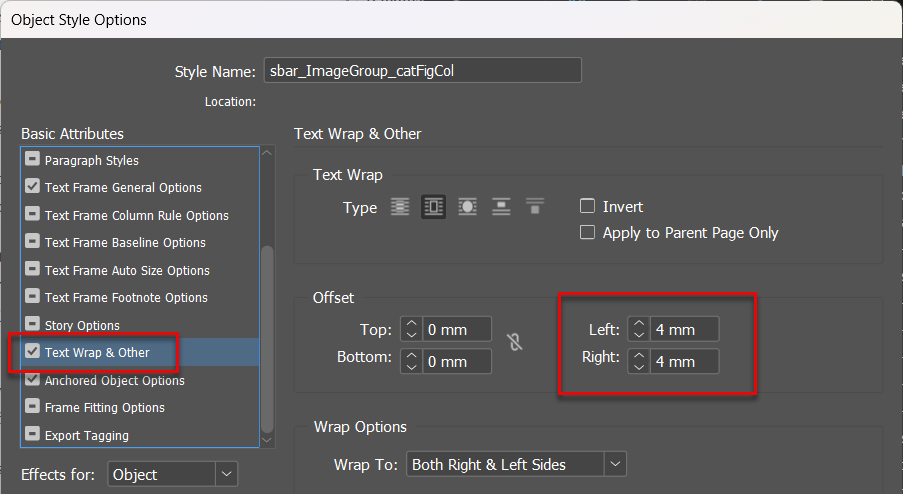Decrease the Top offset value
The height and width of the screenshot is (494, 903).
tap(411, 336)
